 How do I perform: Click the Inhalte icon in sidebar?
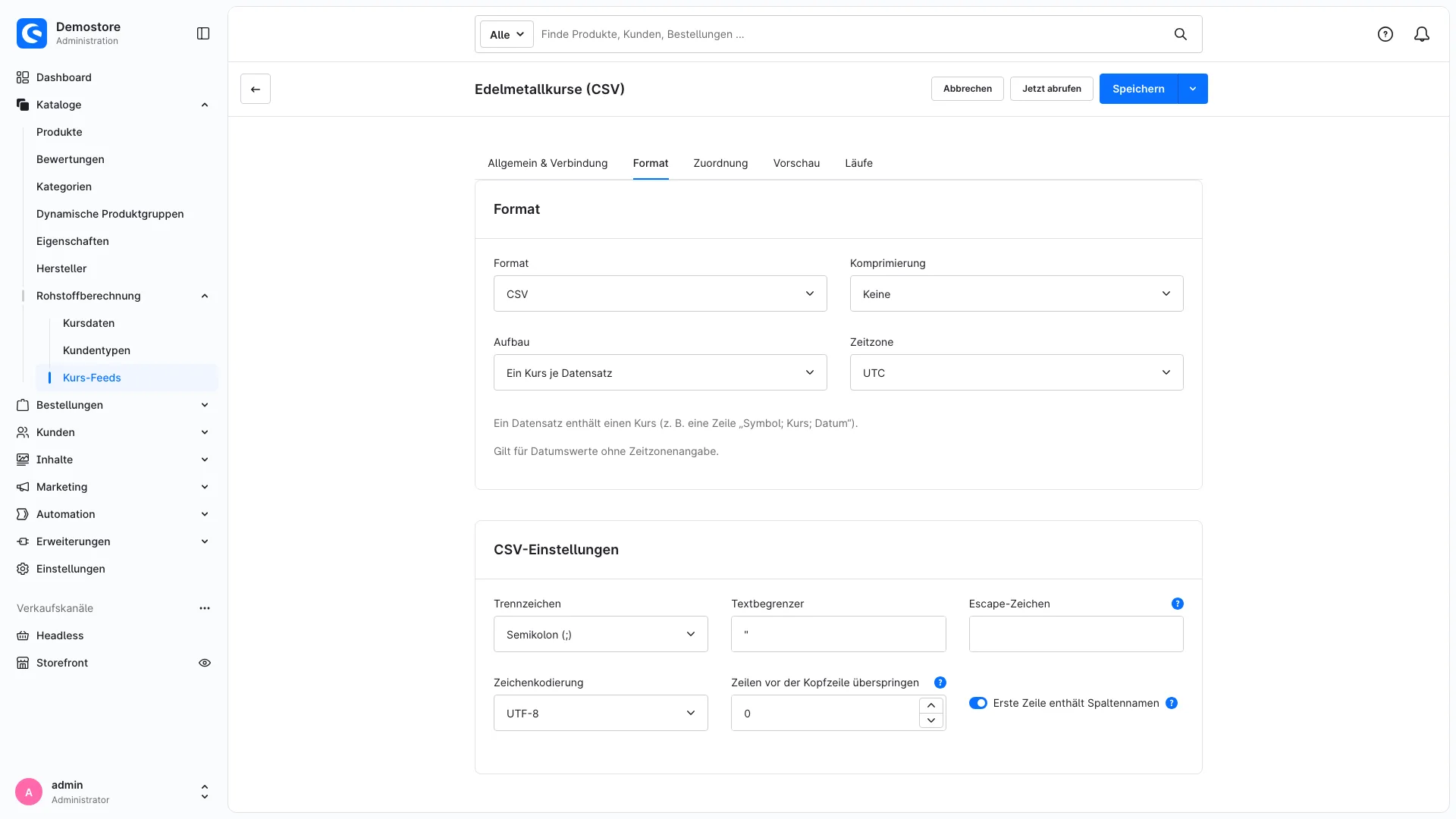[23, 460]
